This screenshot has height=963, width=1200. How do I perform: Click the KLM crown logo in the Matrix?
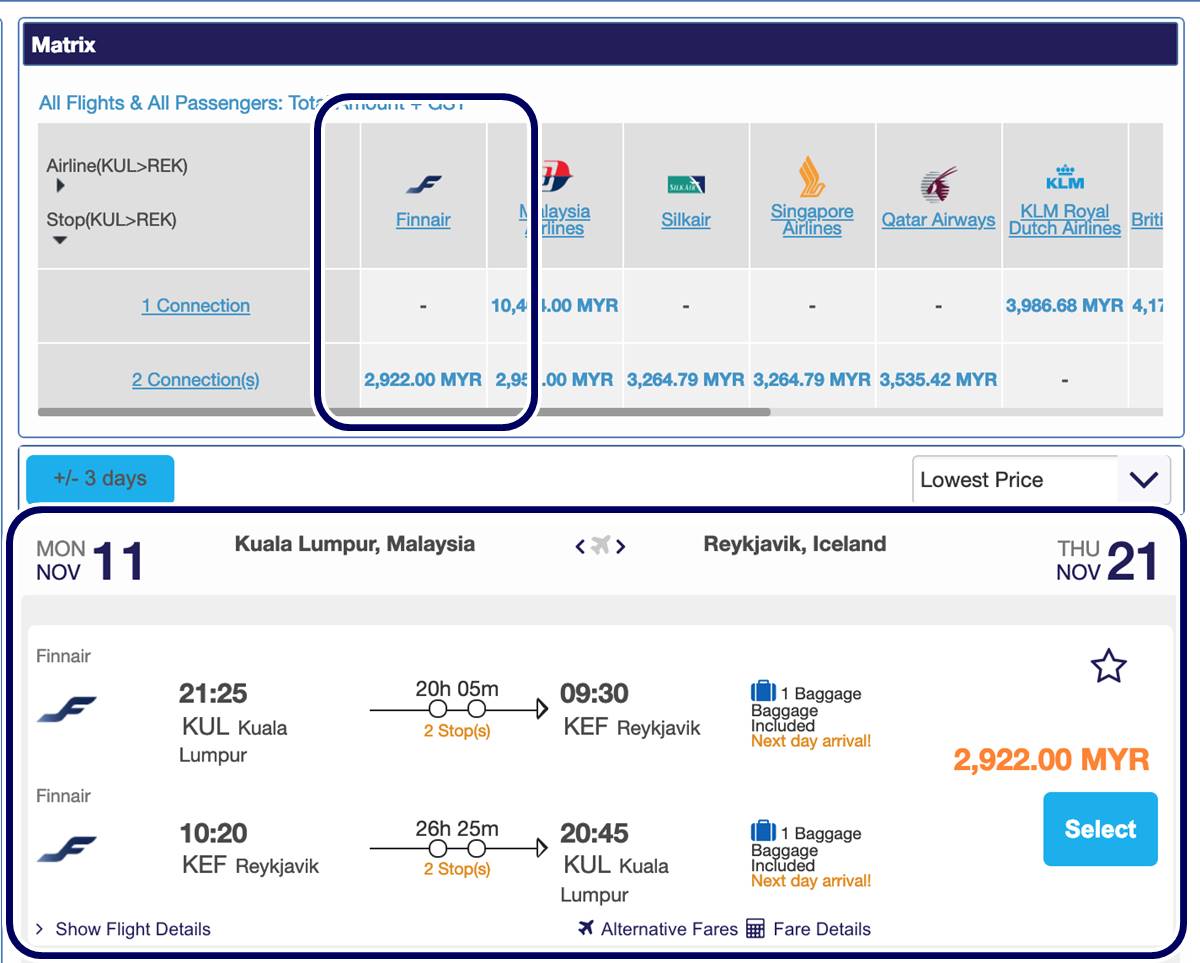coord(1065,177)
